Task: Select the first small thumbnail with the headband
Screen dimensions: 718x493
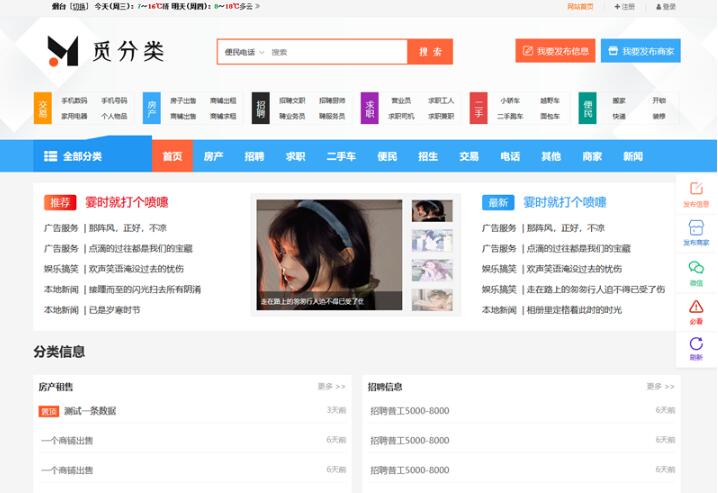Action: tap(432, 211)
